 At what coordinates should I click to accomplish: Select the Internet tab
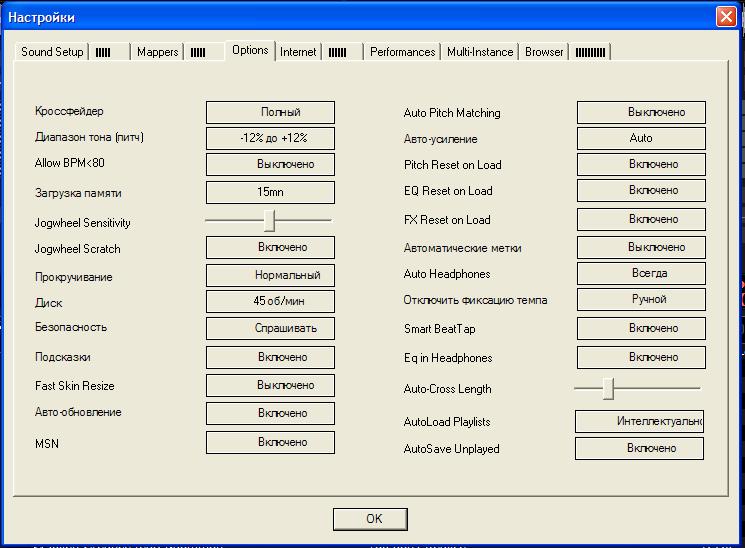tap(298, 52)
